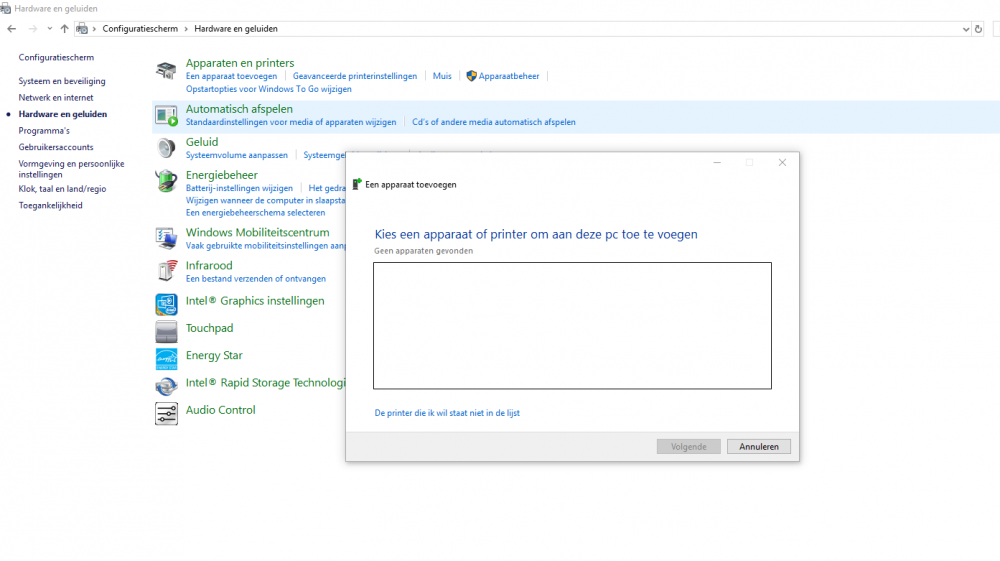Expand the chevron after Configuratiescherm breadcrumb
Image resolution: width=1000 pixels, height=561 pixels.
[186, 29]
